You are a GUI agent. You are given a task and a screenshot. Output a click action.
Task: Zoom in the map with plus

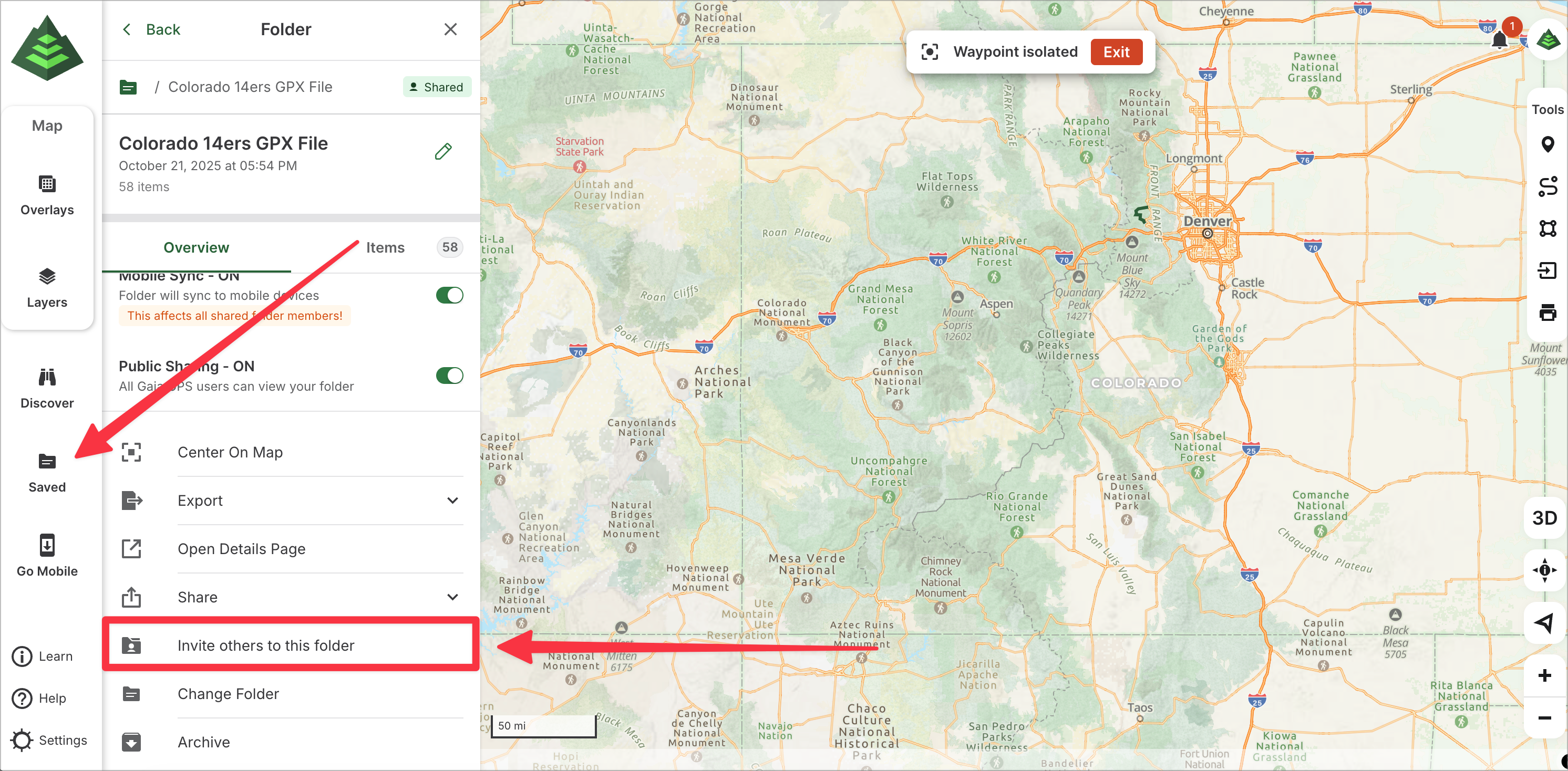tap(1544, 675)
